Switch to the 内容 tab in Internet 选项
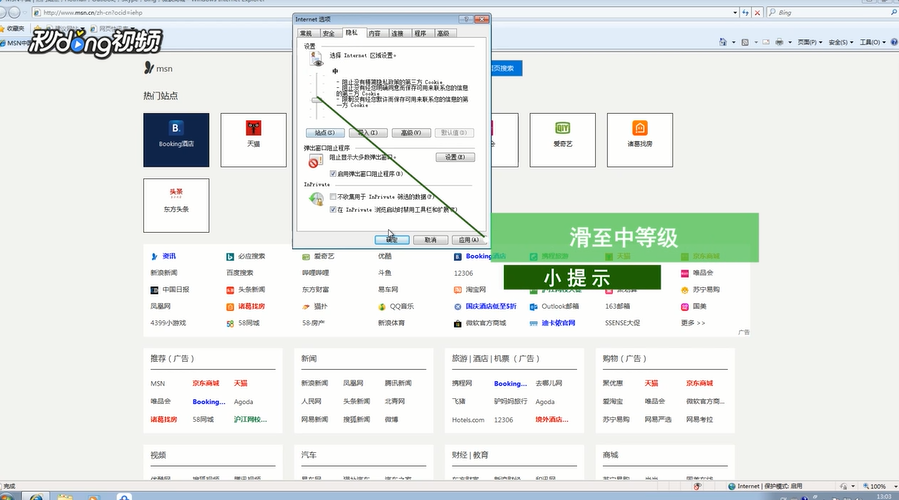The height and width of the screenshot is (500, 899). 374,33
